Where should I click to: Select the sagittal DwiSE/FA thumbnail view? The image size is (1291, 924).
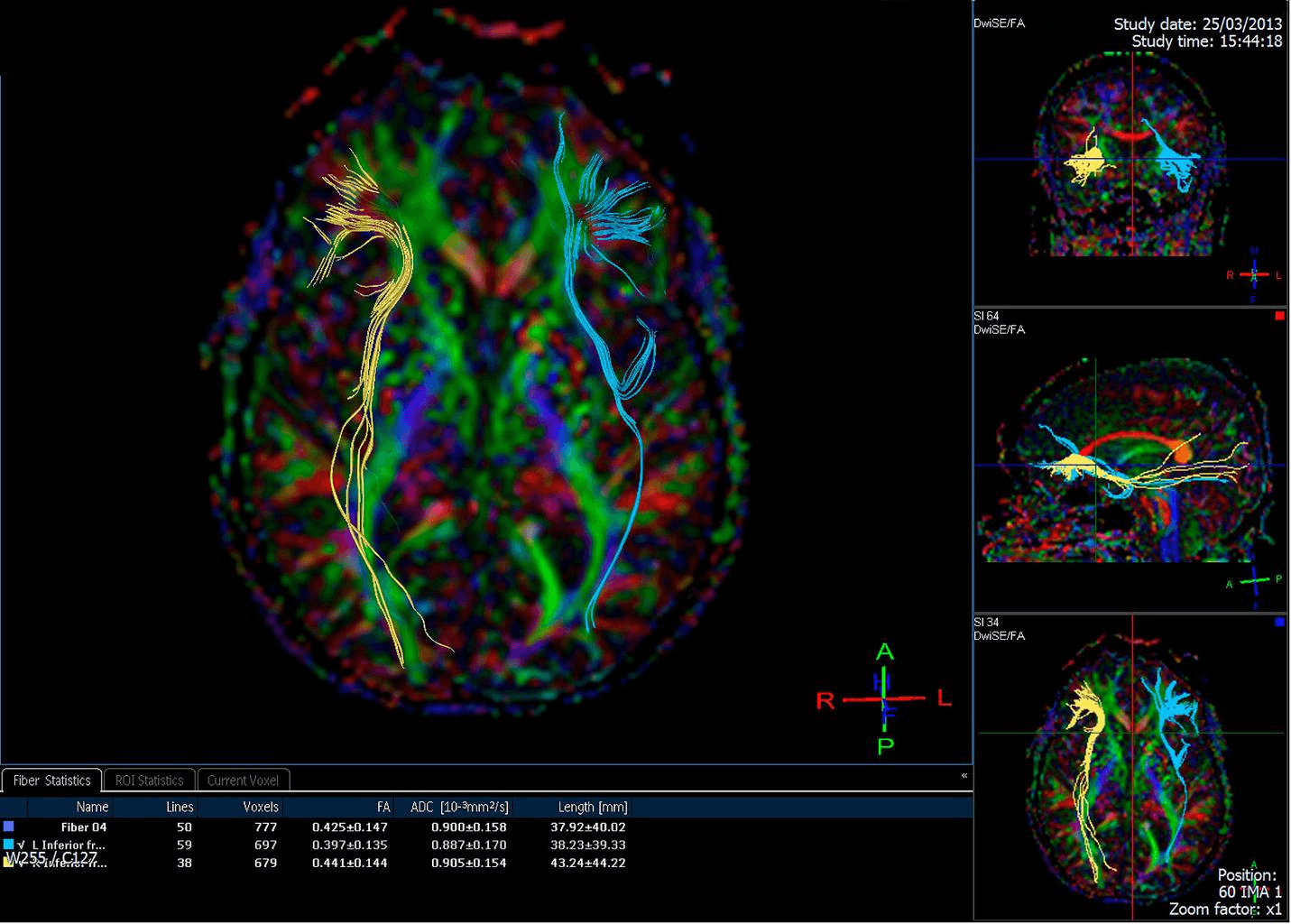1131,460
